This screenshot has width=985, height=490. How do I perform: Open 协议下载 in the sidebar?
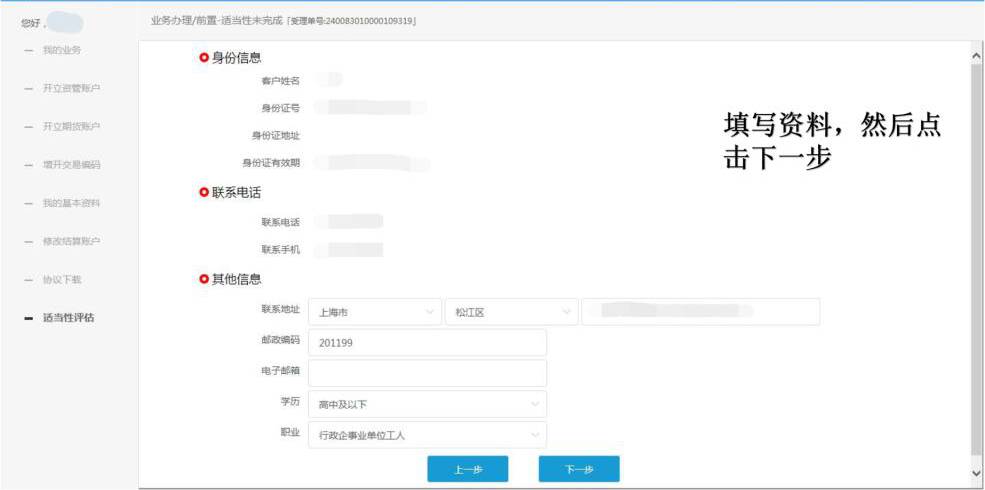click(61, 279)
